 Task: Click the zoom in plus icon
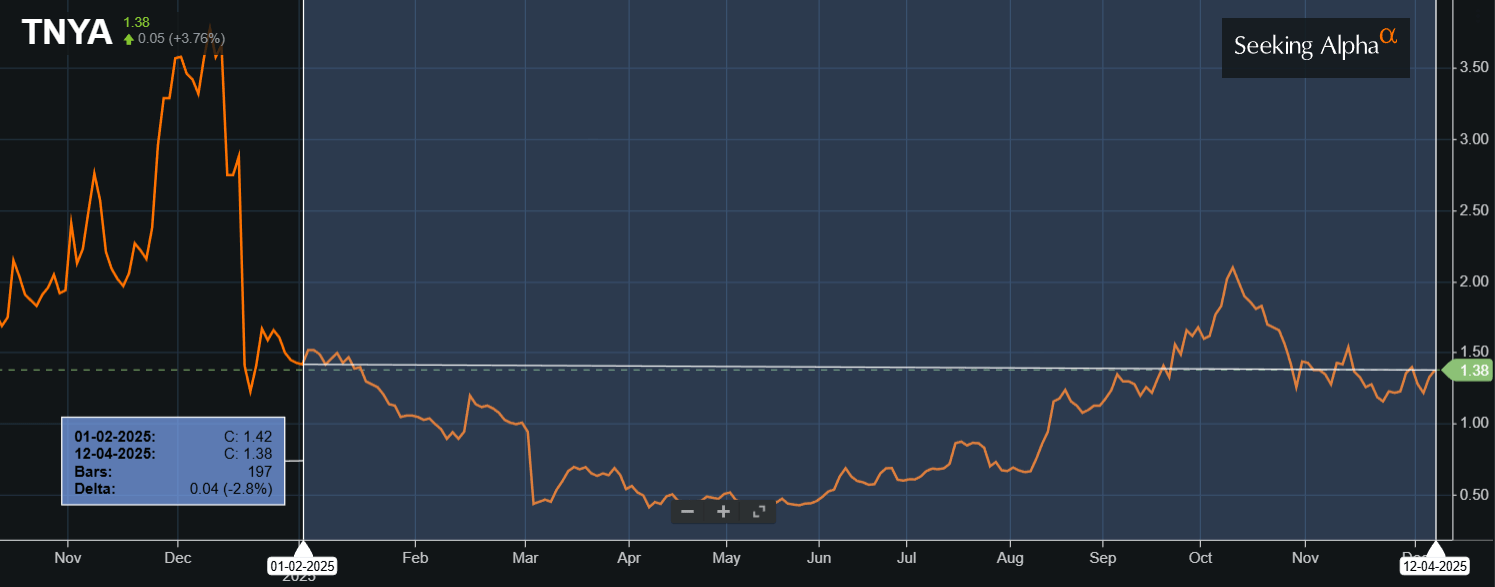(723, 512)
